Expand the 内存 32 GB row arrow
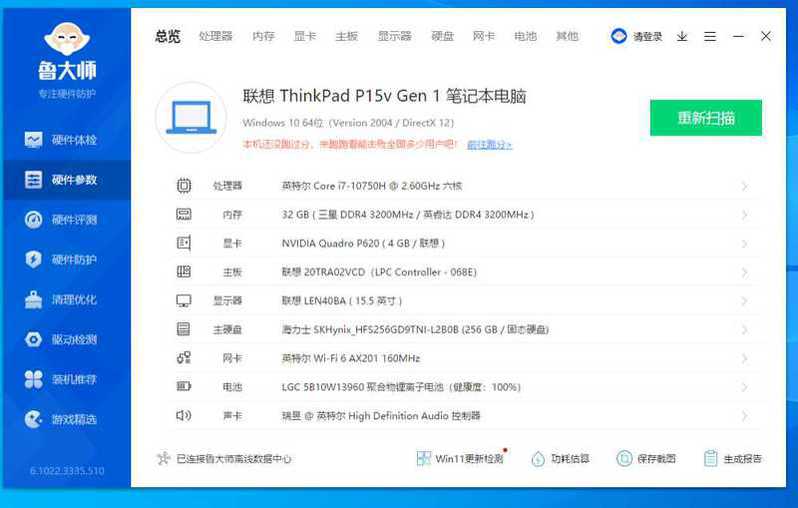 (745, 215)
